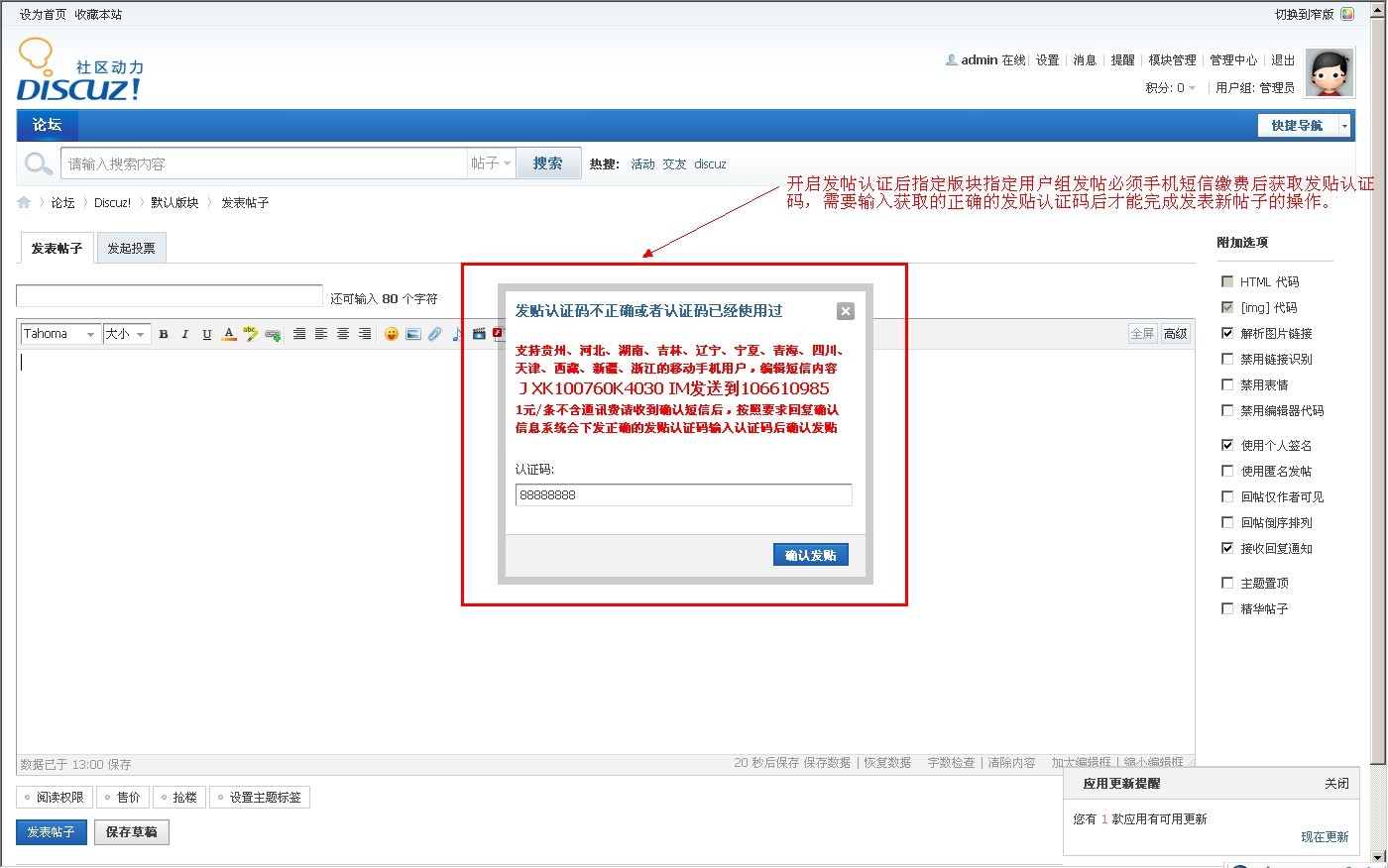Go to homepage via the house icon
This screenshot has width=1388, height=868.
[24, 202]
